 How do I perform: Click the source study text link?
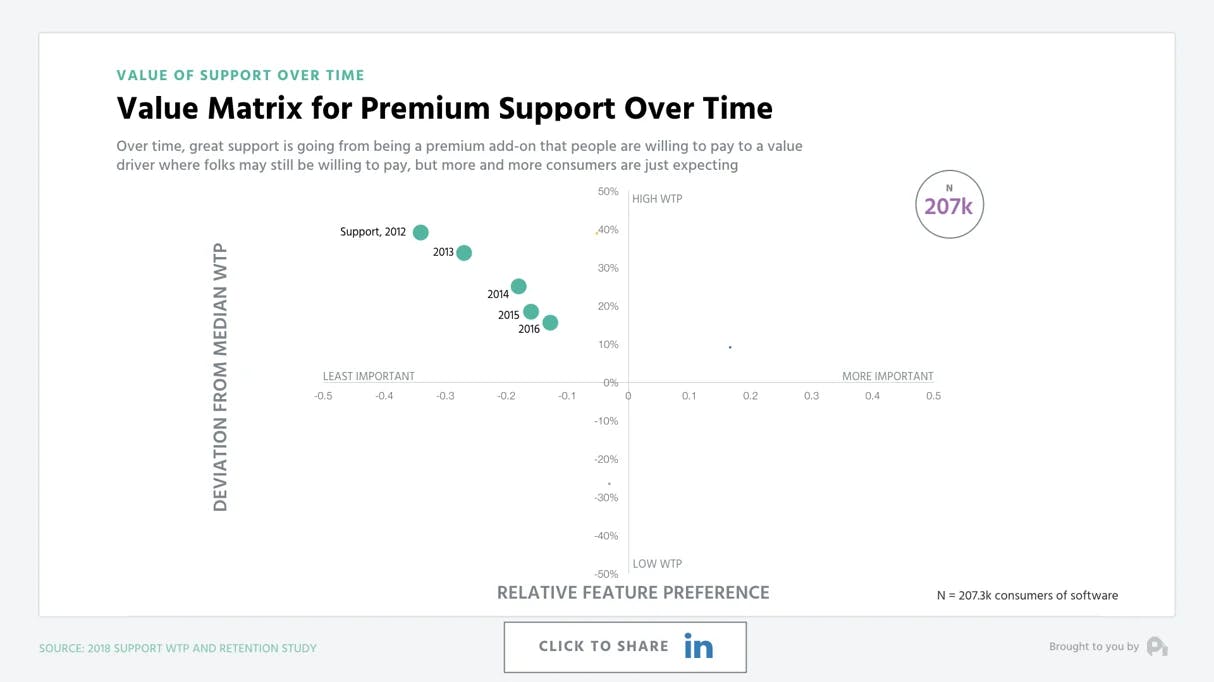point(178,648)
